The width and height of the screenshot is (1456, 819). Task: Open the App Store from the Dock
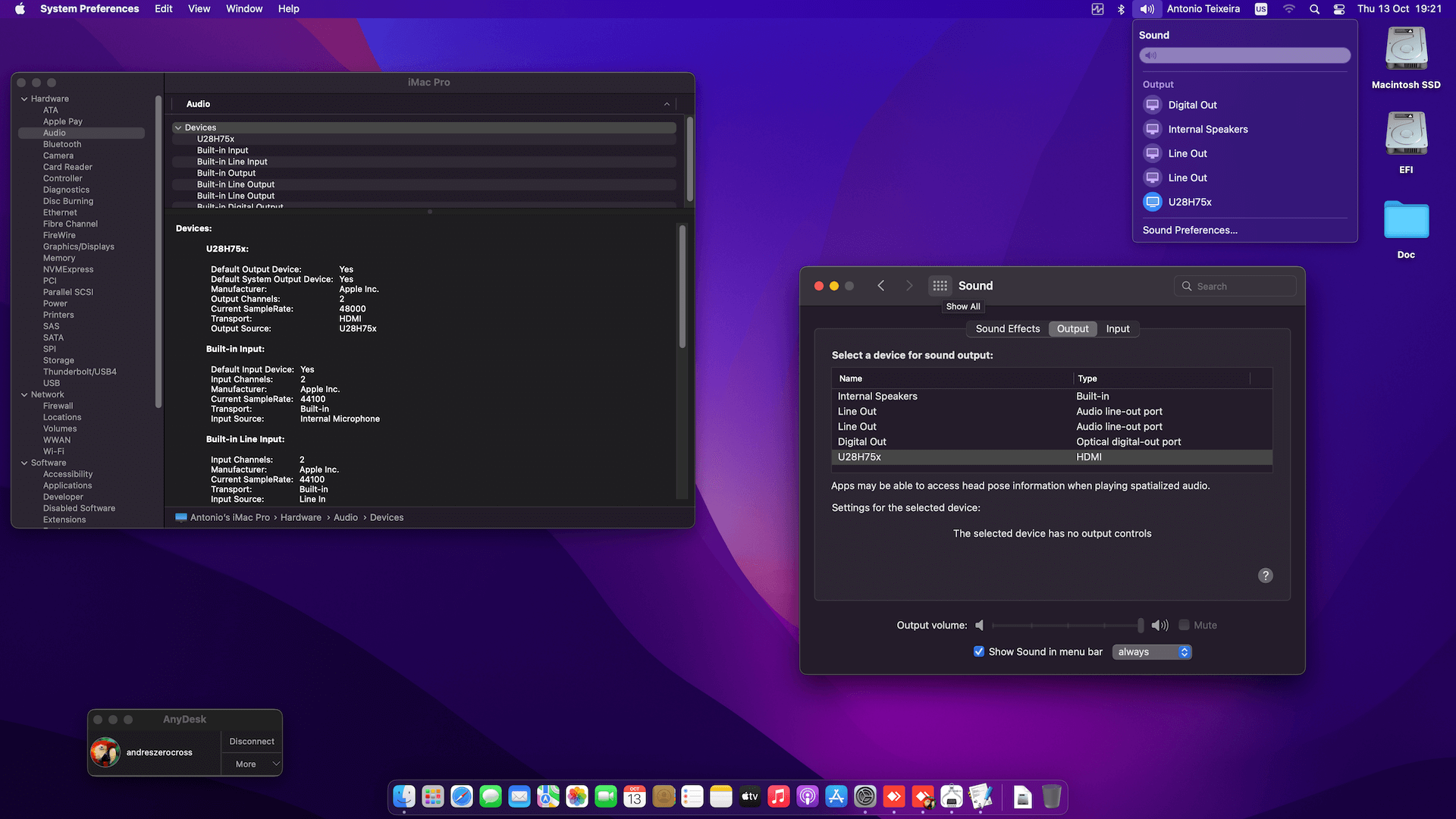pyautogui.click(x=836, y=796)
